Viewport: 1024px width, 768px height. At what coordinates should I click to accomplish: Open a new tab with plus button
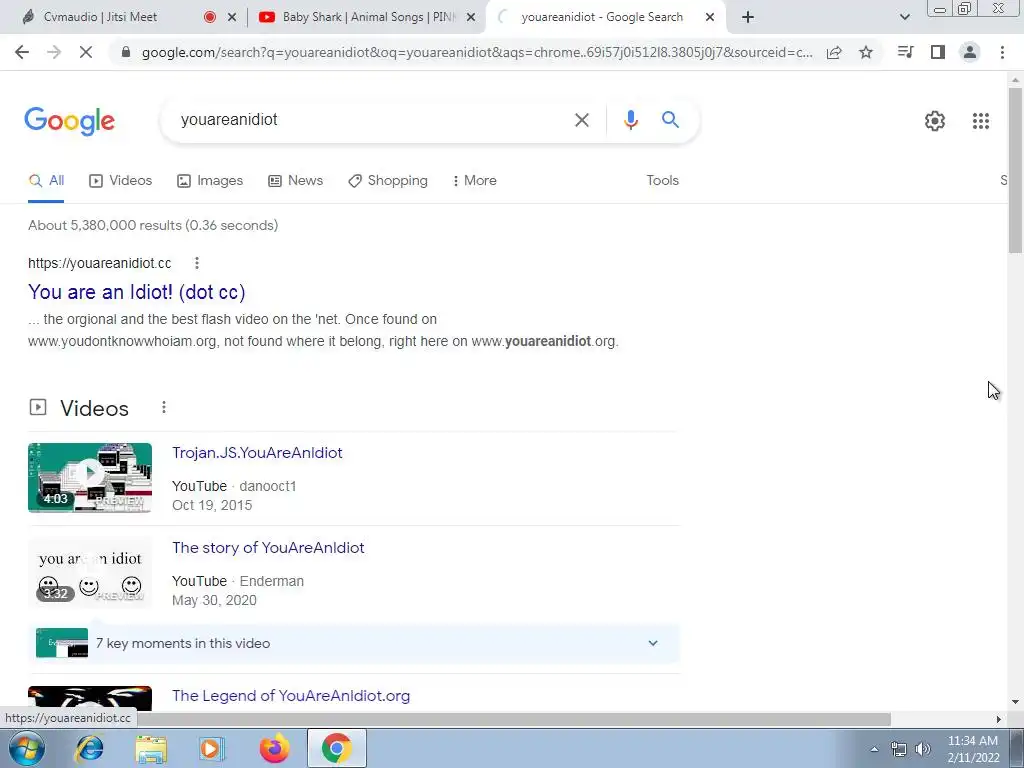tap(748, 18)
